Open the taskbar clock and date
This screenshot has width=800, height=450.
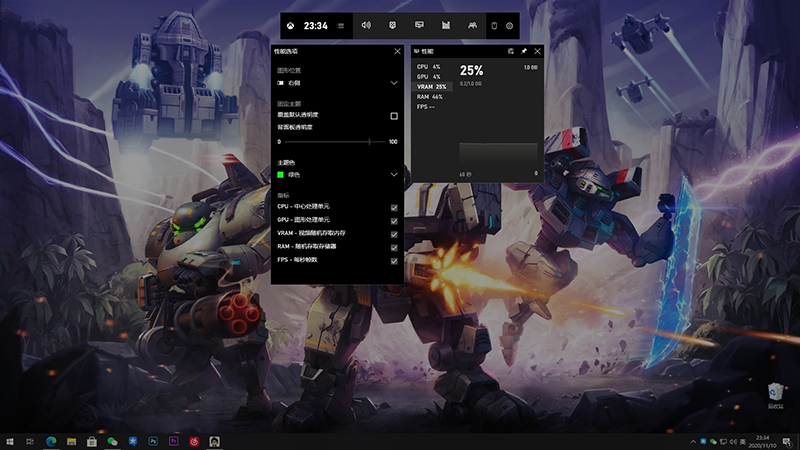[763, 442]
